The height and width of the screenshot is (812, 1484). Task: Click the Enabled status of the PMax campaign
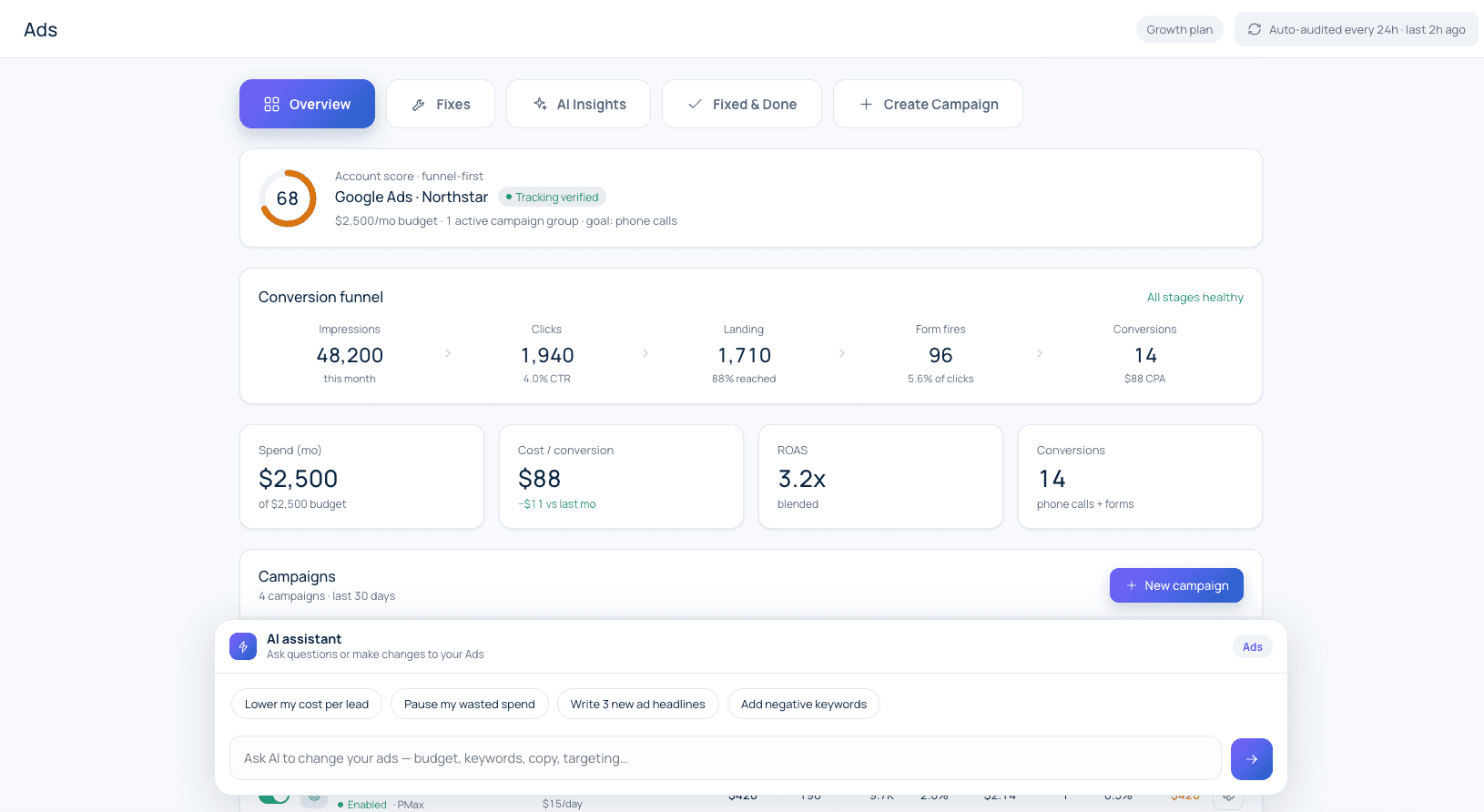(x=362, y=805)
